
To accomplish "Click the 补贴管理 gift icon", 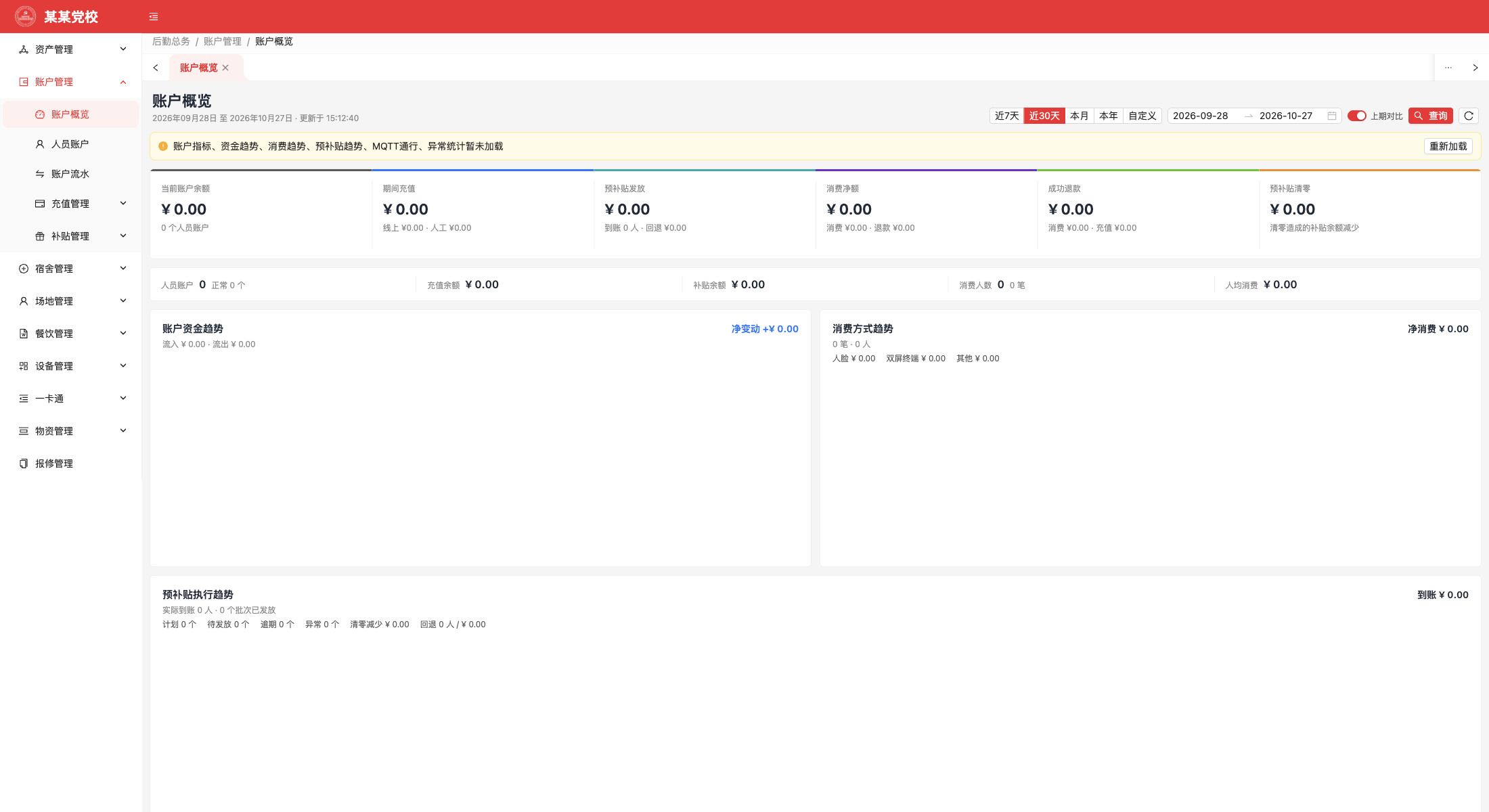I will click(x=40, y=236).
